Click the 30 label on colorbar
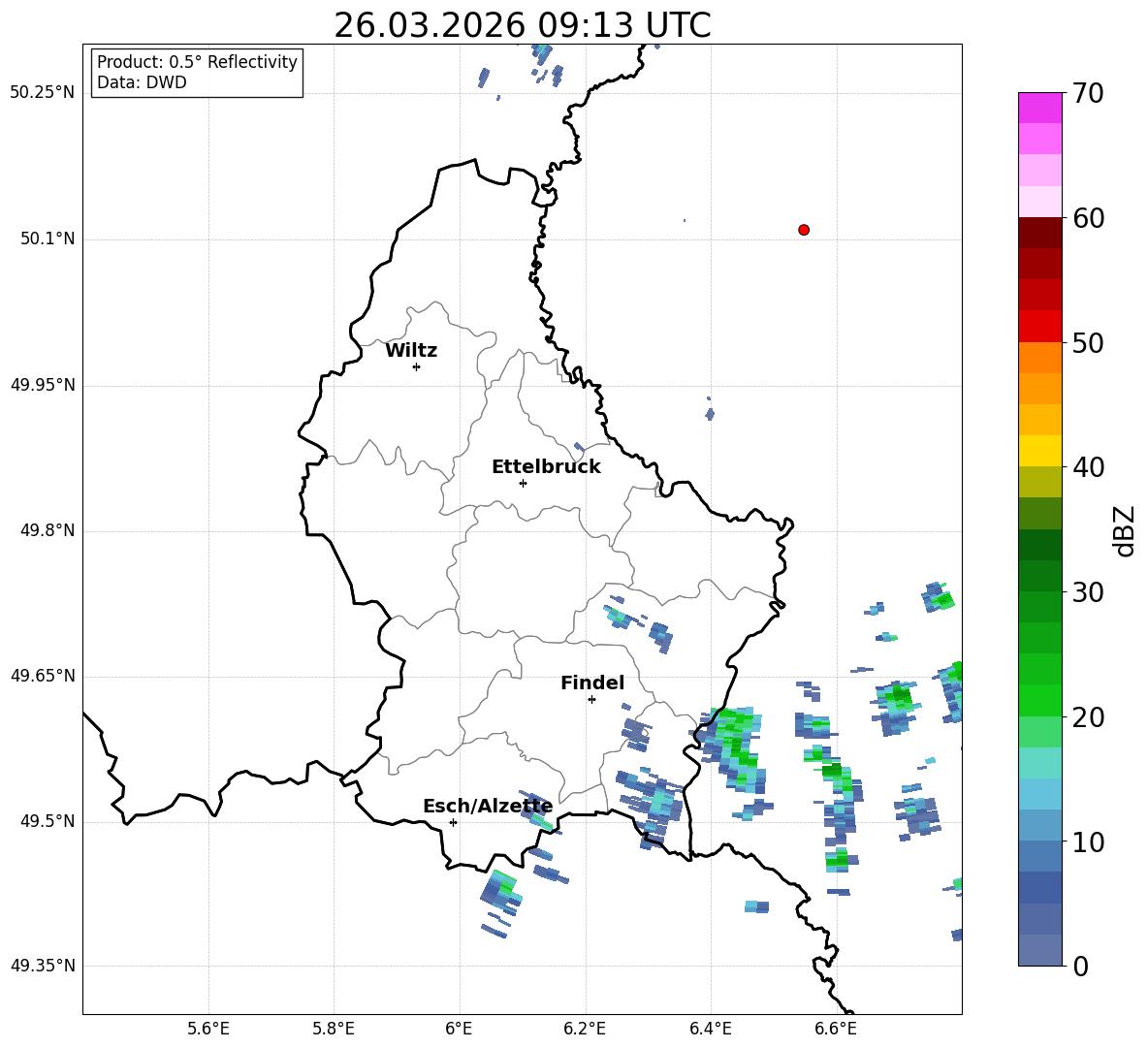Screen dimensions: 1148x1048 [1088, 592]
